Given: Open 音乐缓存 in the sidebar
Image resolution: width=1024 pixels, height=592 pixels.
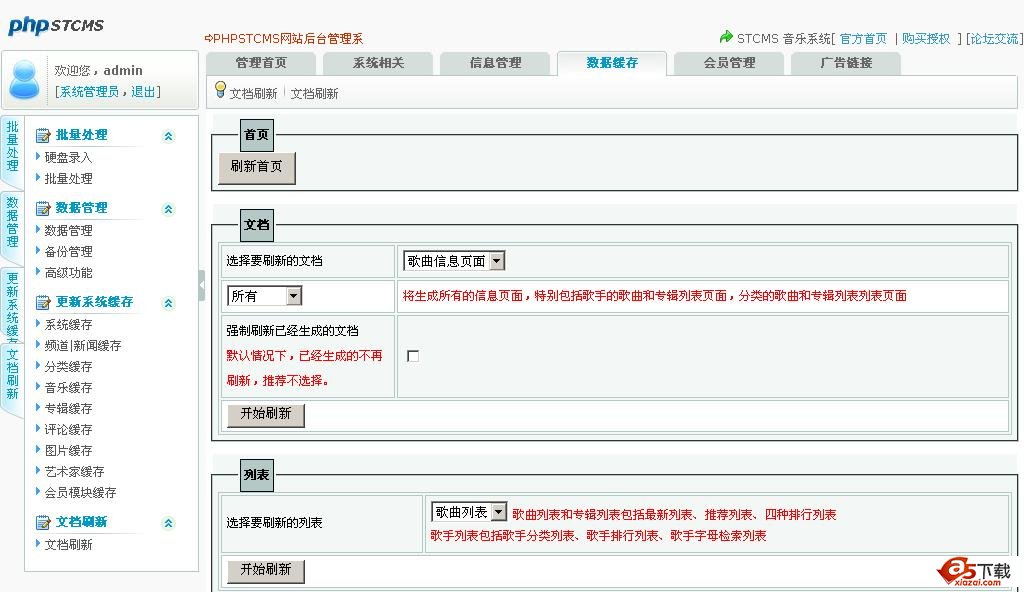Looking at the screenshot, I should [68, 387].
